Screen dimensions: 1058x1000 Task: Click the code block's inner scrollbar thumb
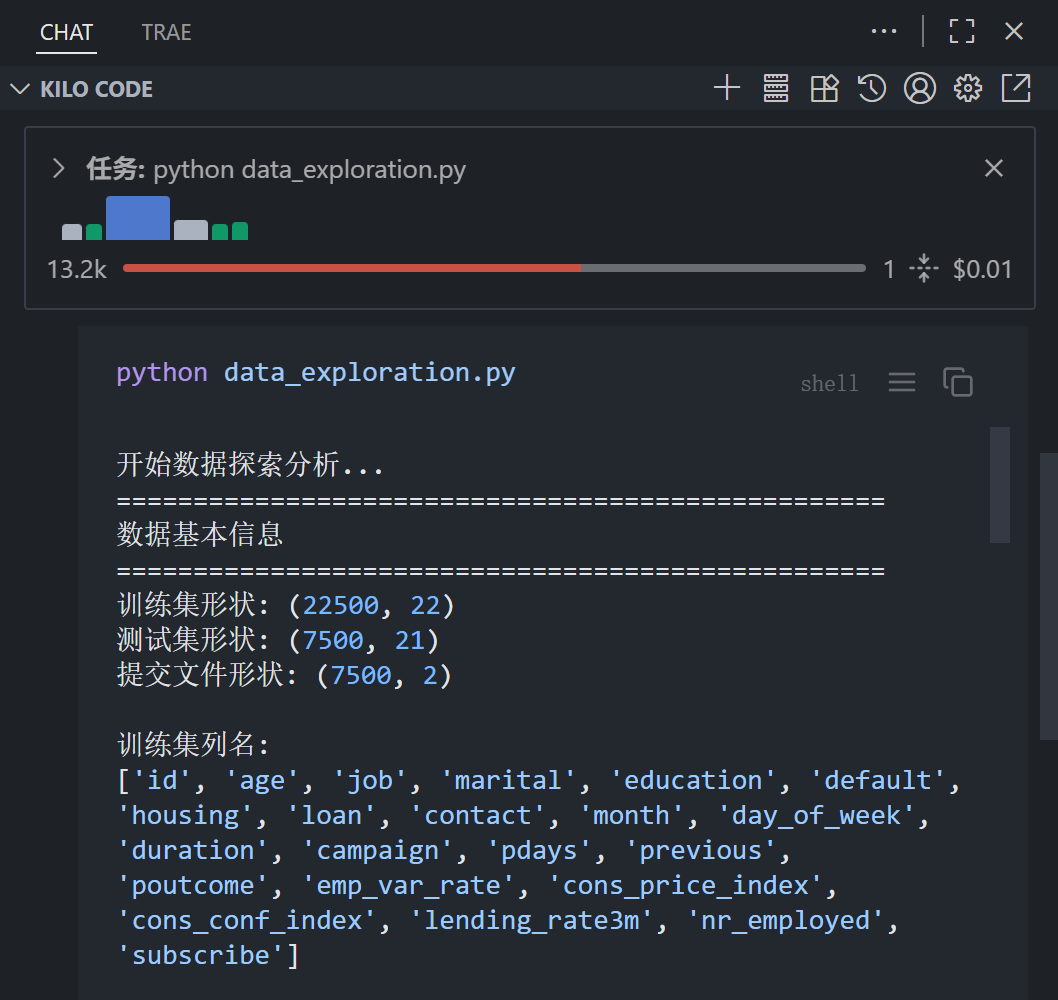click(x=999, y=484)
